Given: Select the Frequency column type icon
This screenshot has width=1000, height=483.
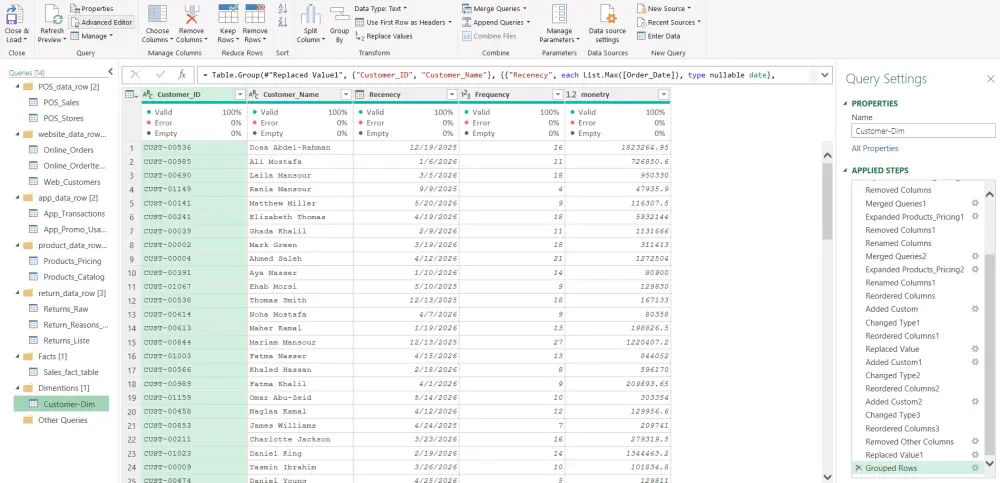Looking at the screenshot, I should pyautogui.click(x=466, y=94).
